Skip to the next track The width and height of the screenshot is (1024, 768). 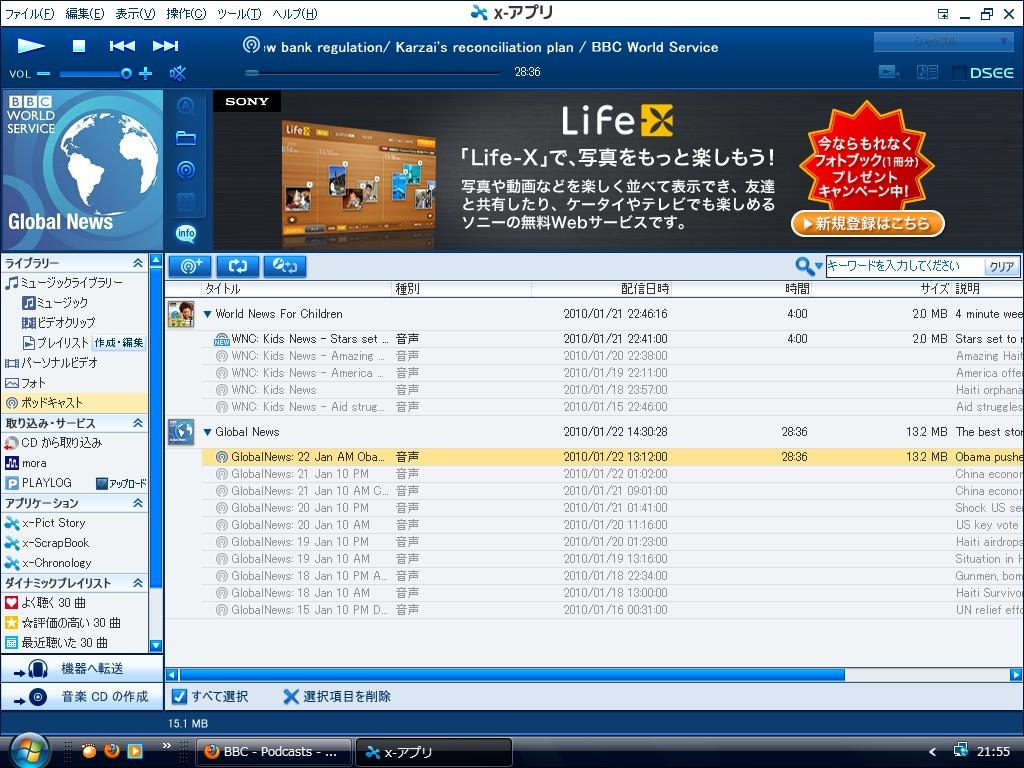(165, 46)
